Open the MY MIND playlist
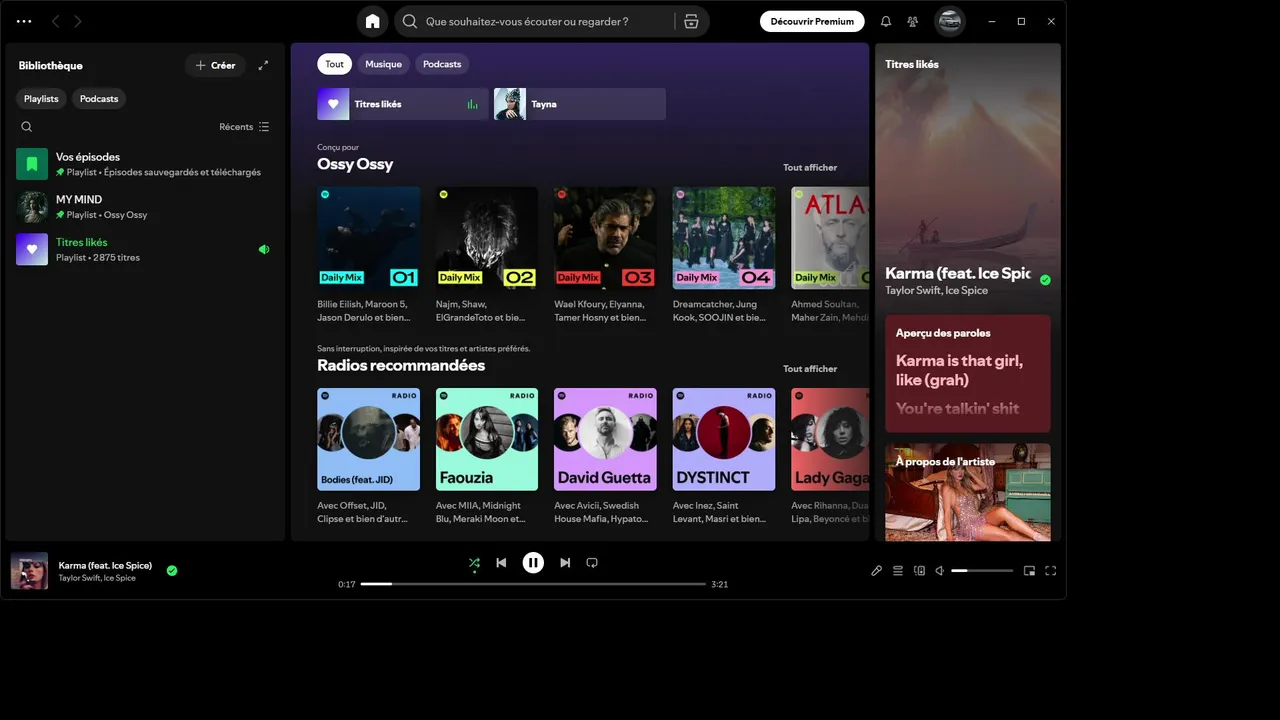Viewport: 1280px width, 720px height. click(145, 207)
